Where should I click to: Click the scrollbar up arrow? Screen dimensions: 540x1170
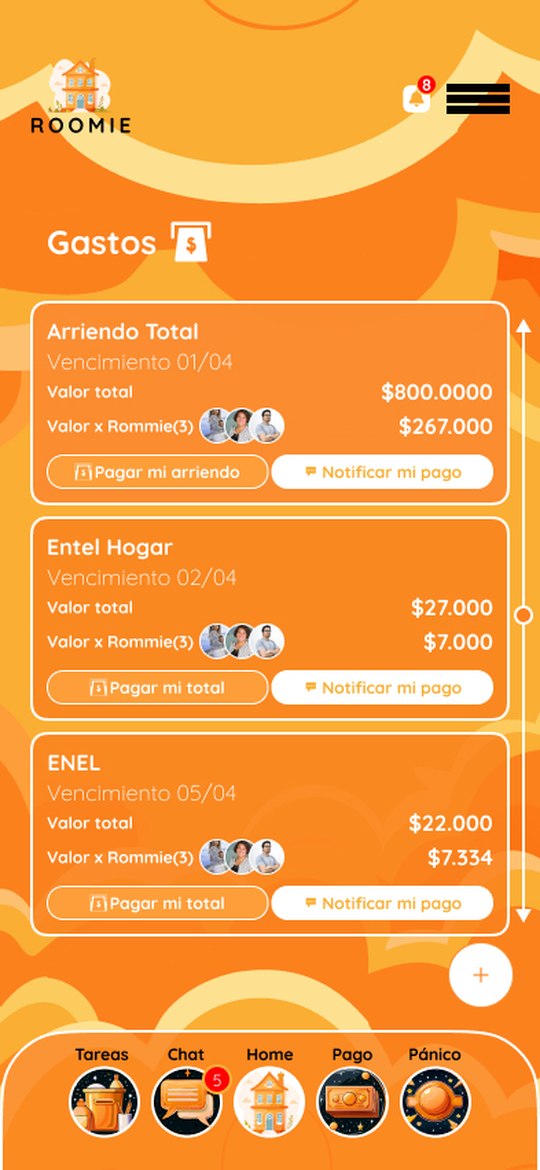click(x=524, y=325)
